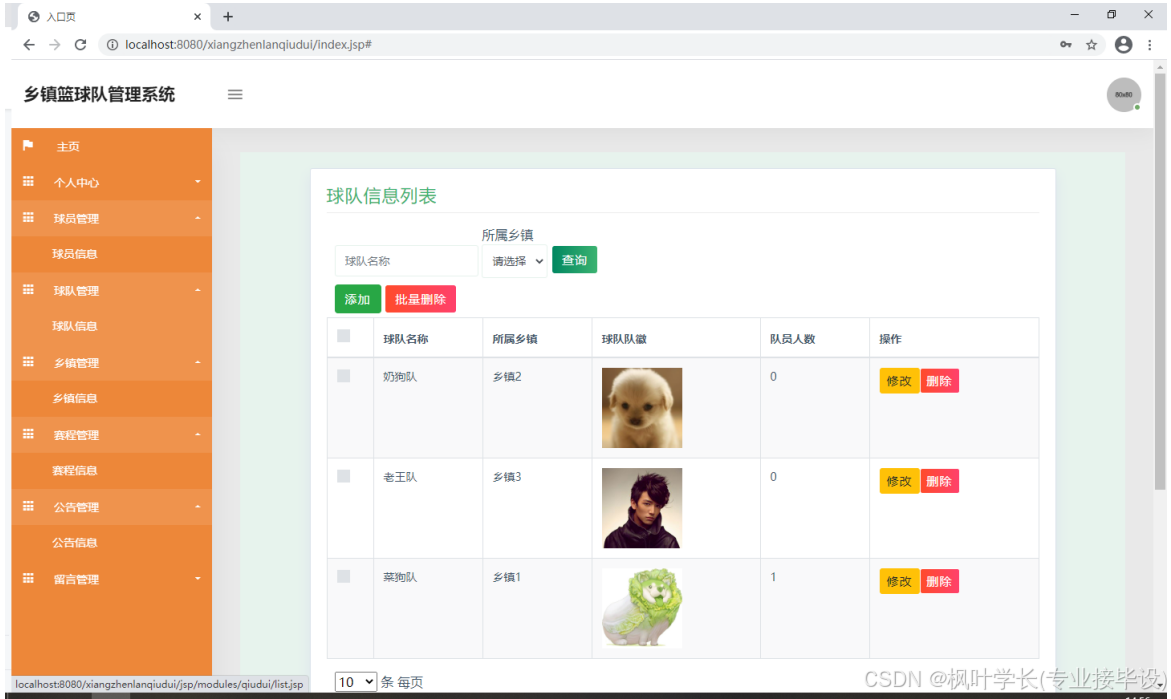
Task: Click the 乡镇篮球队管理系统 title
Action: pyautogui.click(x=99, y=95)
